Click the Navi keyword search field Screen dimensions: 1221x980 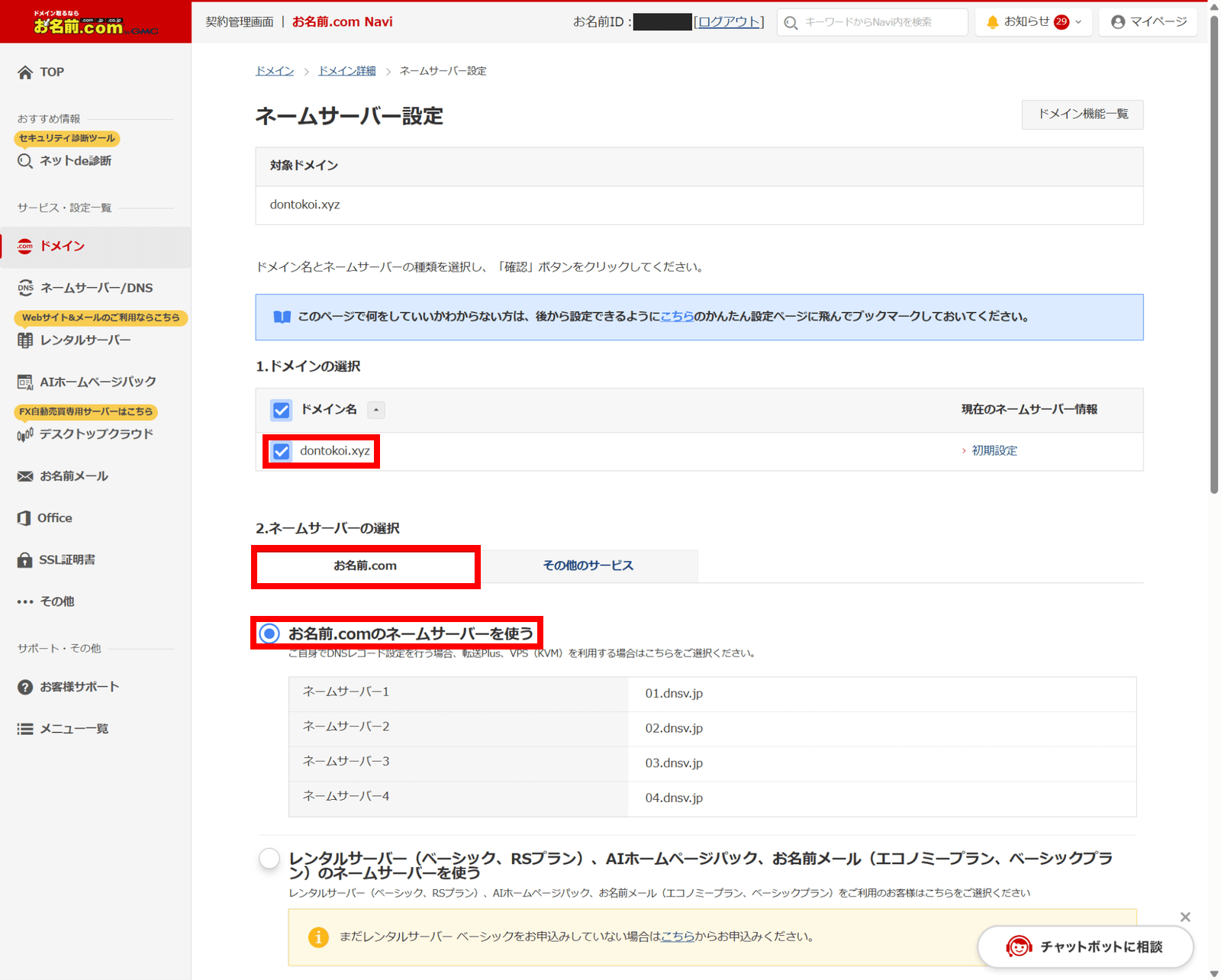[x=872, y=22]
